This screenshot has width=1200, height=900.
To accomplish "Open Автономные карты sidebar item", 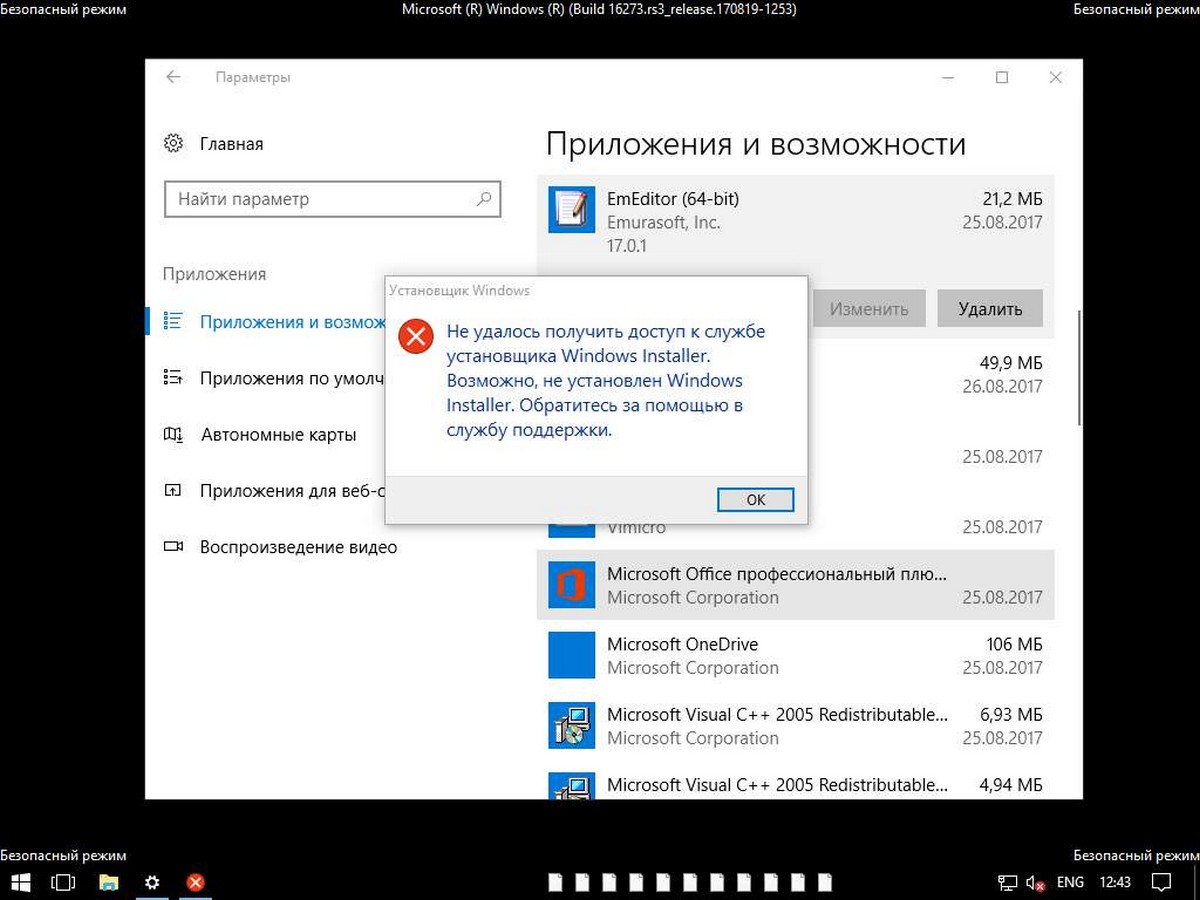I will point(267,435).
